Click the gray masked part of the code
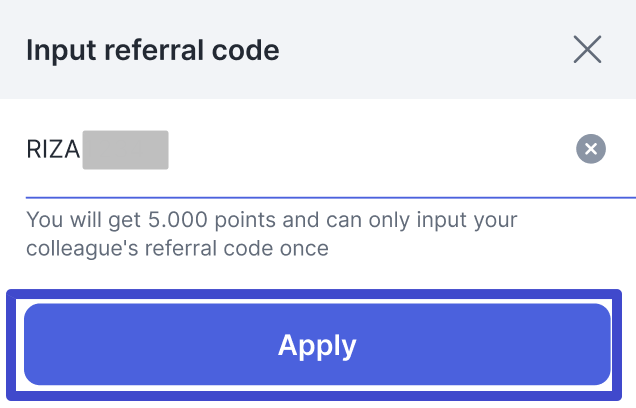 (125, 151)
